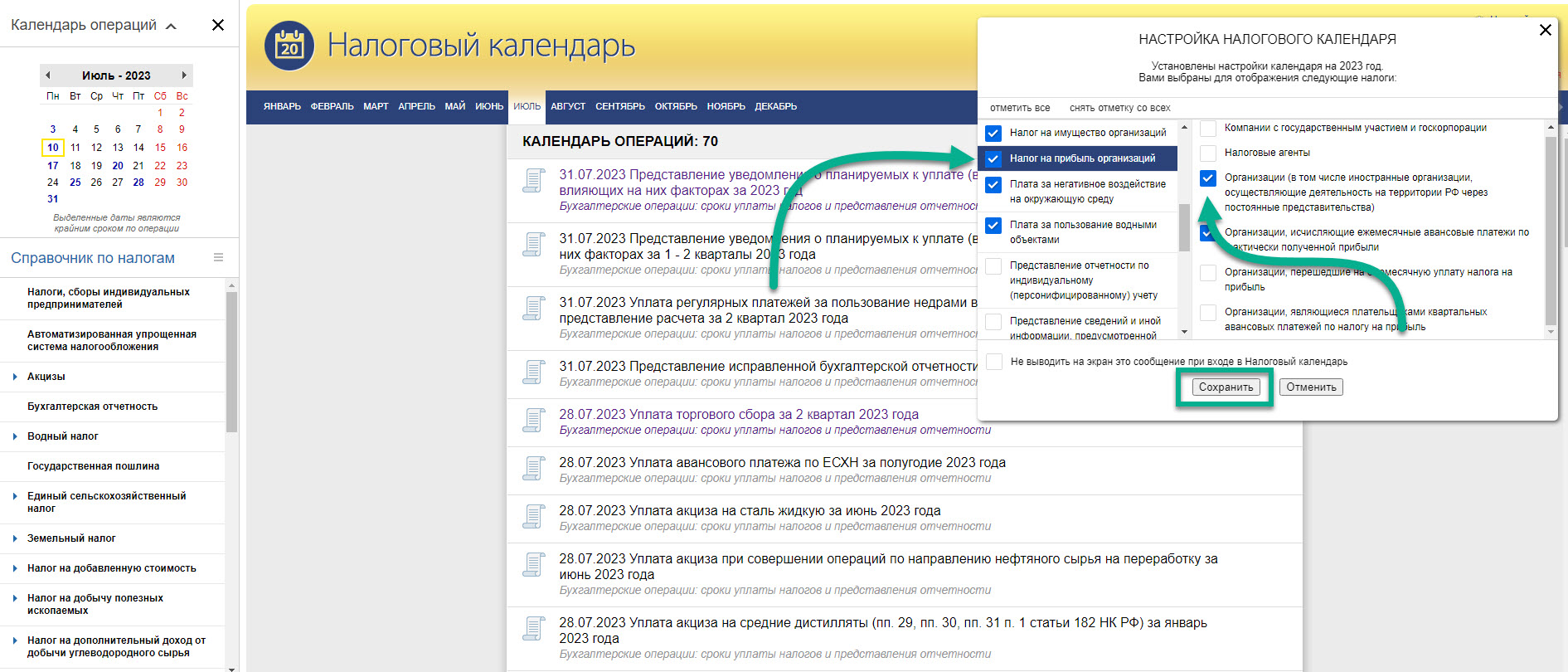Open Государственная пошлина directory item
1568x672 pixels.
[93, 466]
